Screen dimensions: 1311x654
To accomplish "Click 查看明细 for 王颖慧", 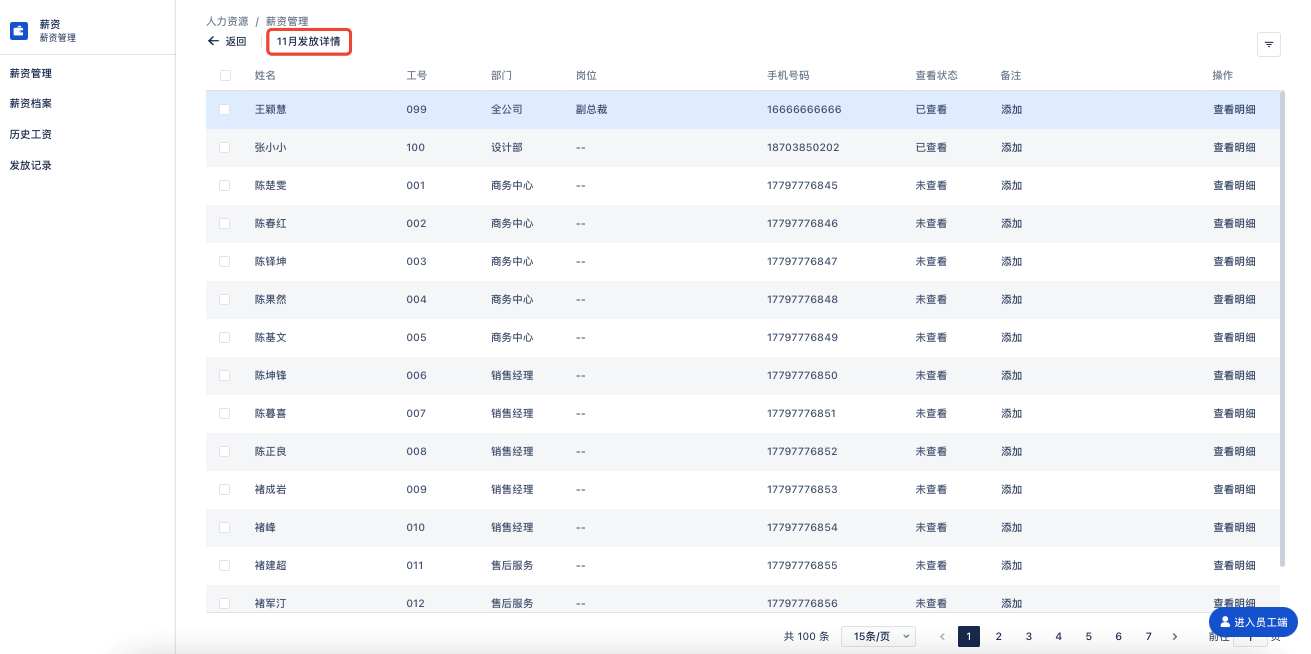I will [1234, 109].
